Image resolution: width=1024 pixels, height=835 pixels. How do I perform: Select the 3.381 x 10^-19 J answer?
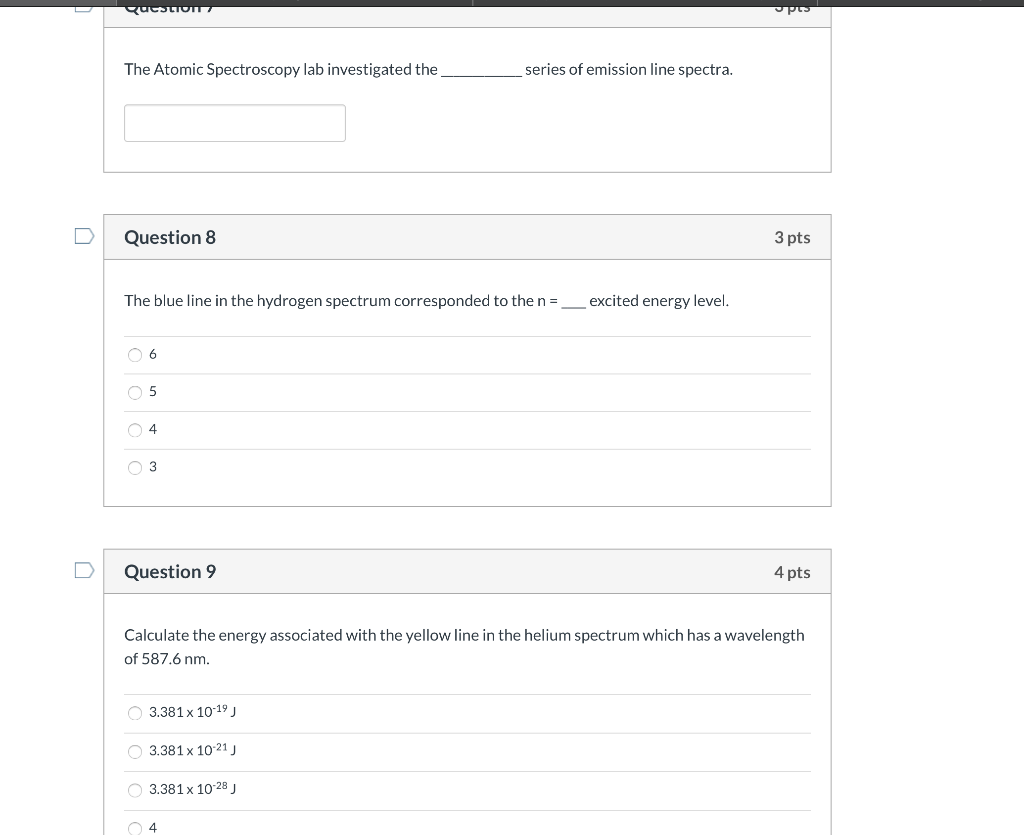click(x=135, y=712)
